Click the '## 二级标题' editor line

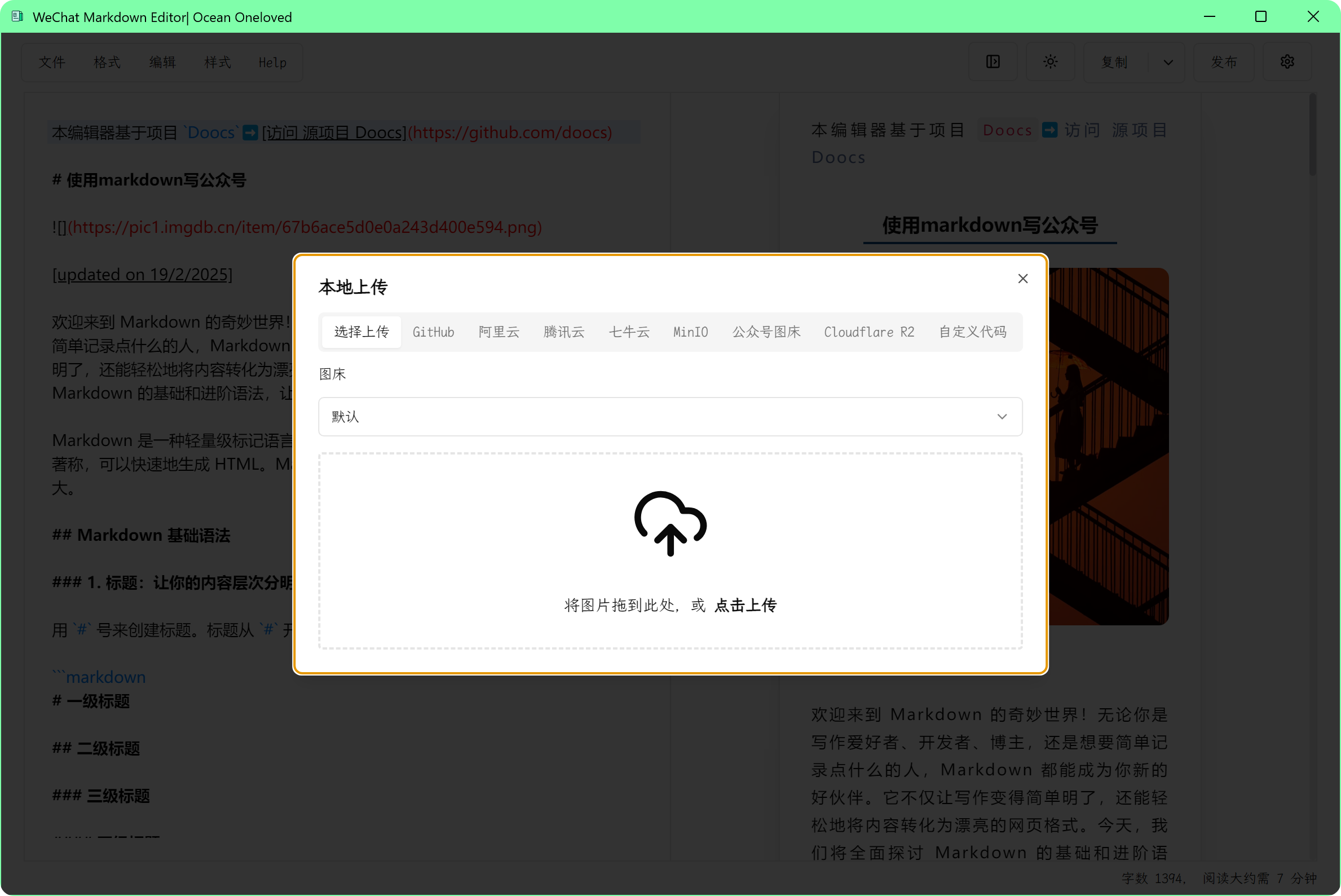(x=96, y=749)
